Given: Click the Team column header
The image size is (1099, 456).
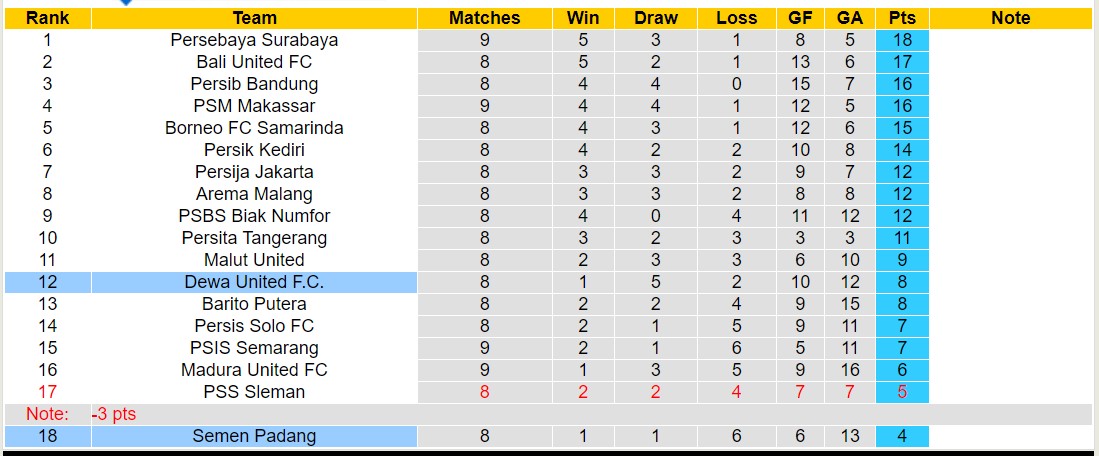Looking at the screenshot, I should click(254, 18).
